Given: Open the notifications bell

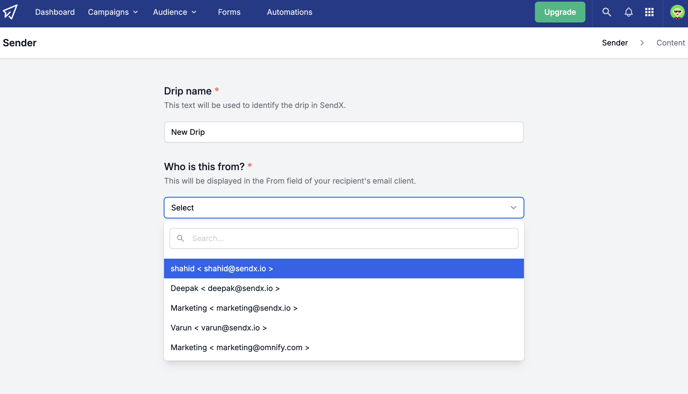Looking at the screenshot, I should [628, 12].
